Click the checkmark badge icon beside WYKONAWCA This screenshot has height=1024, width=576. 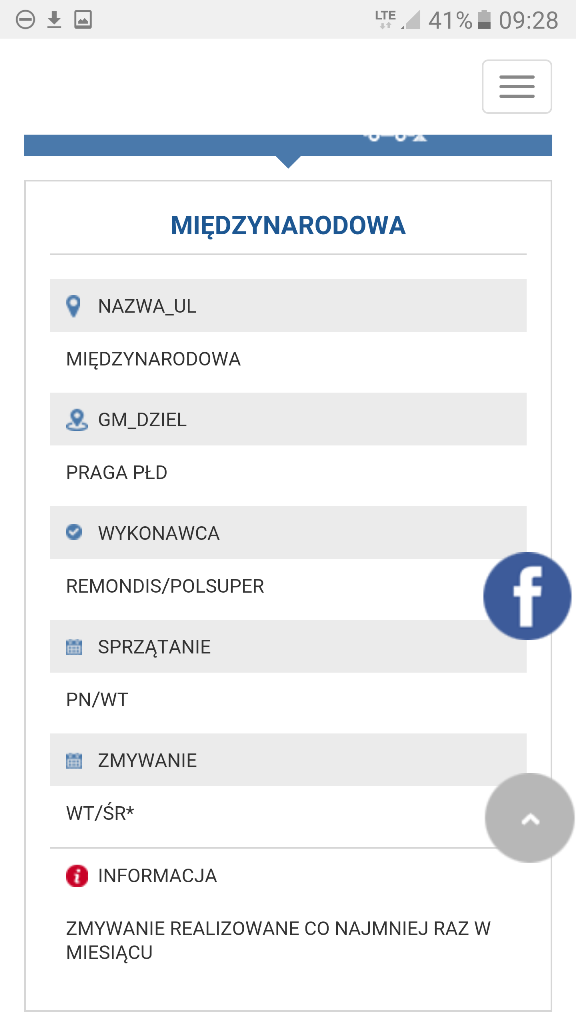(x=74, y=532)
